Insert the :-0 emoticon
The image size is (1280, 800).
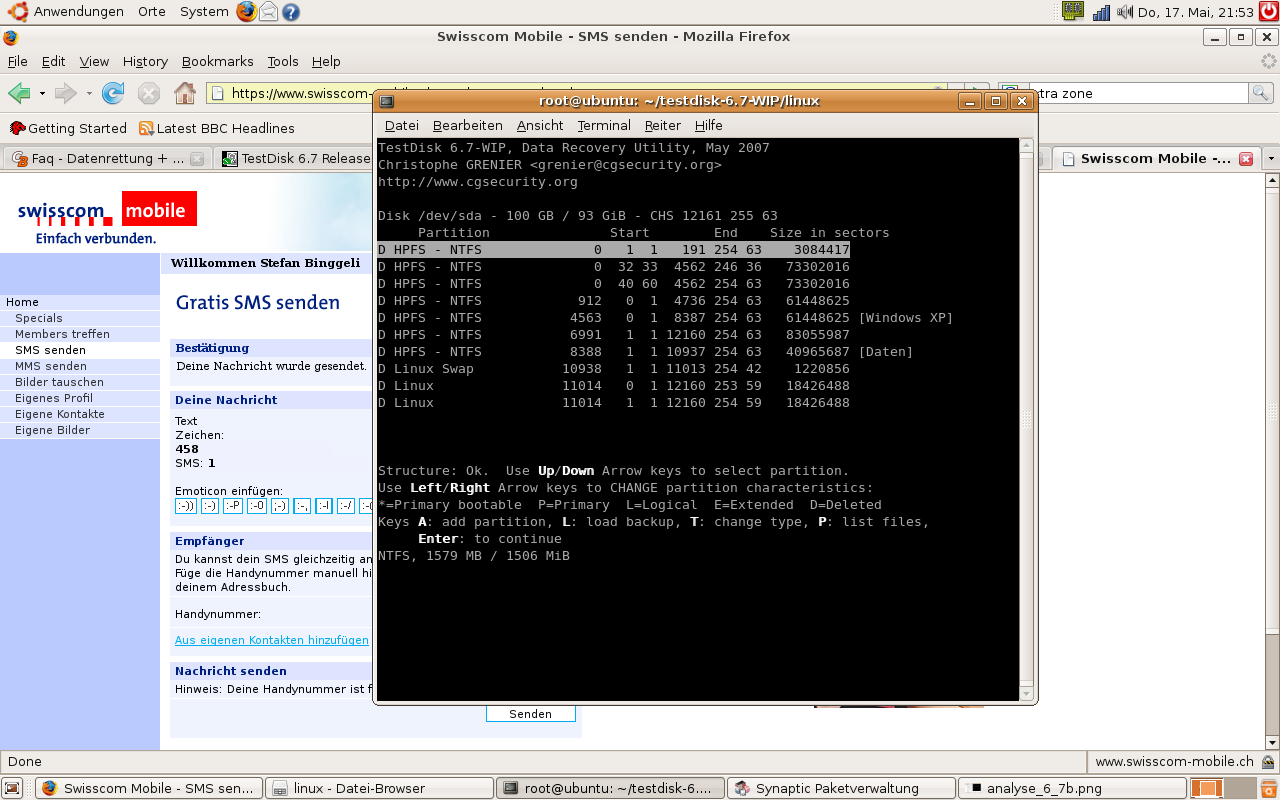(257, 506)
